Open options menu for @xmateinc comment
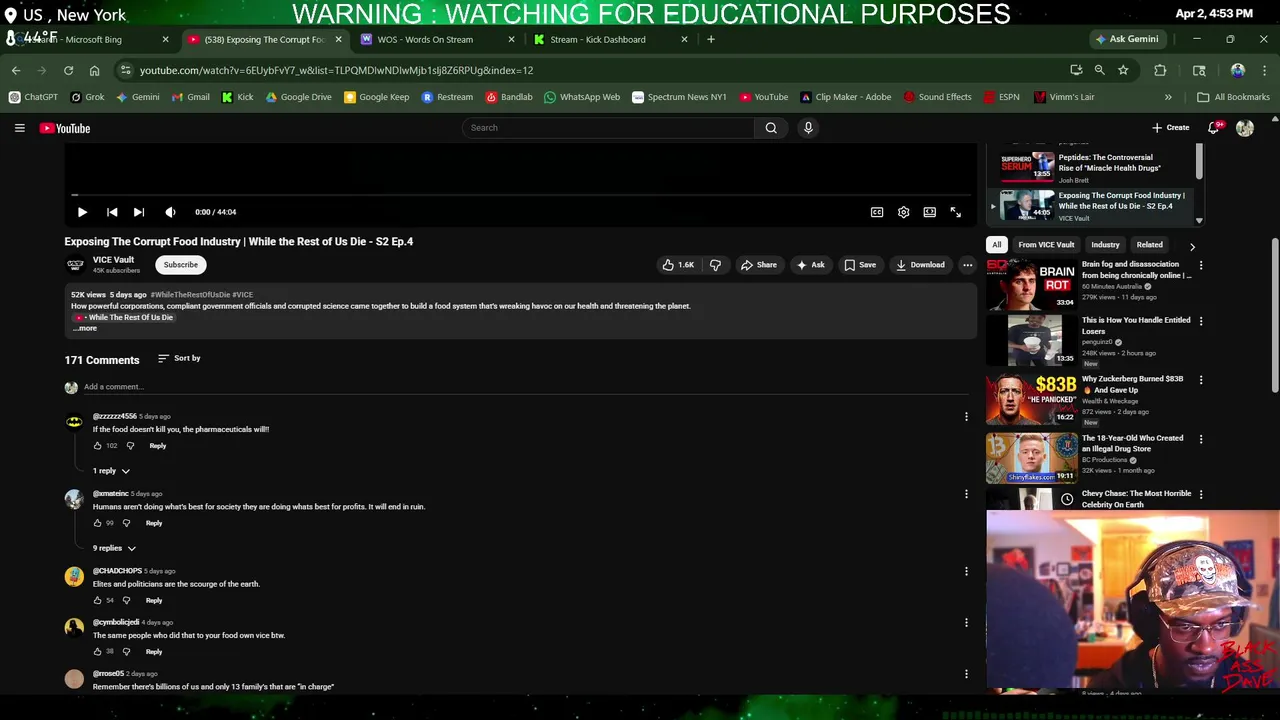This screenshot has width=1280, height=720. [966, 494]
